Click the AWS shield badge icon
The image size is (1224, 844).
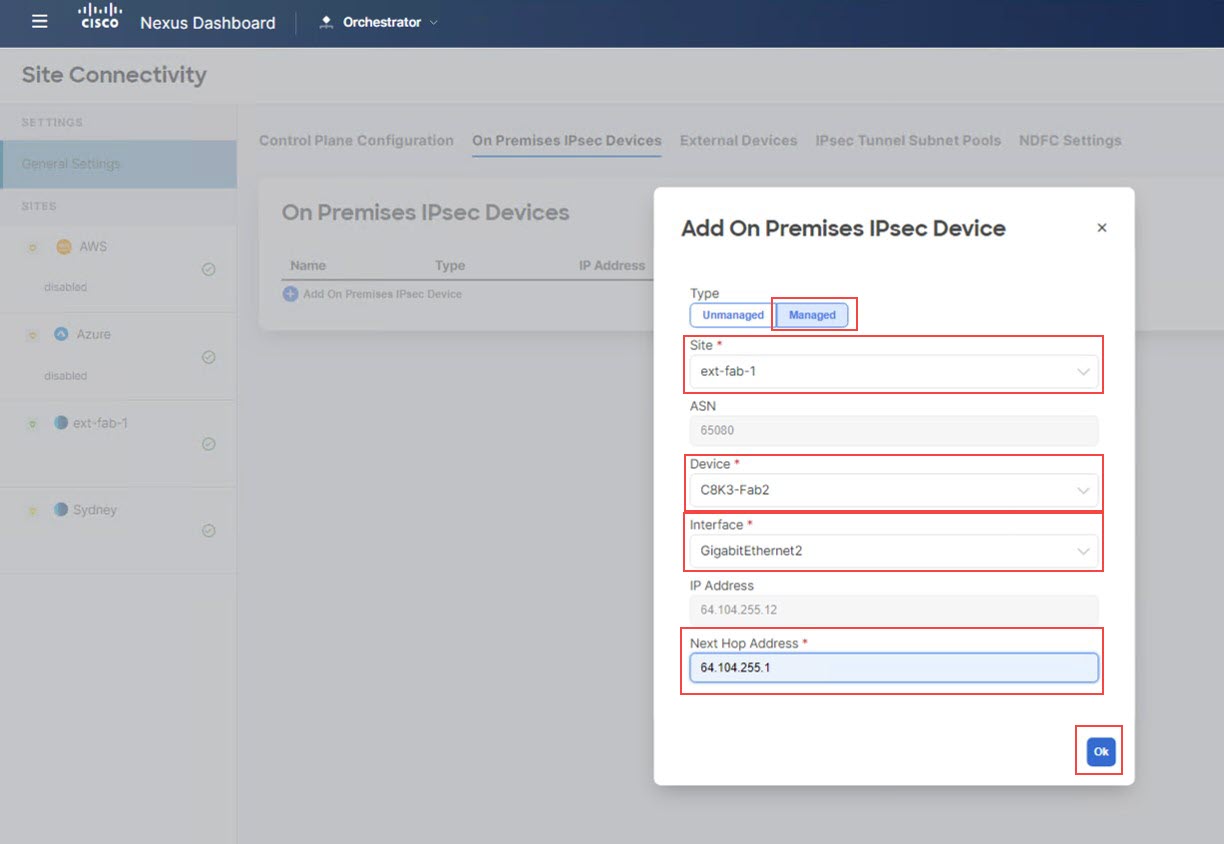(x=32, y=248)
